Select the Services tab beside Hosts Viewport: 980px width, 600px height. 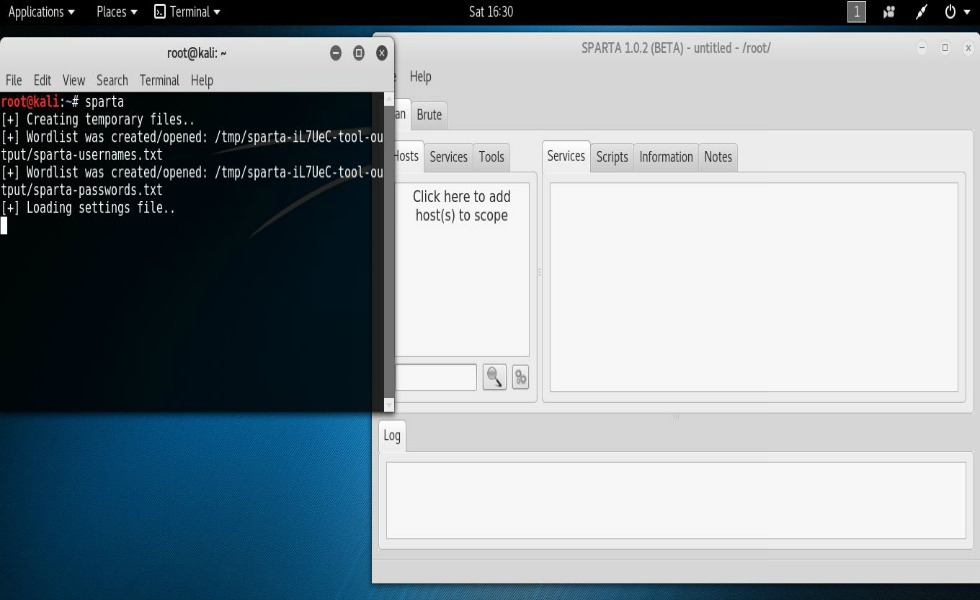(449, 157)
